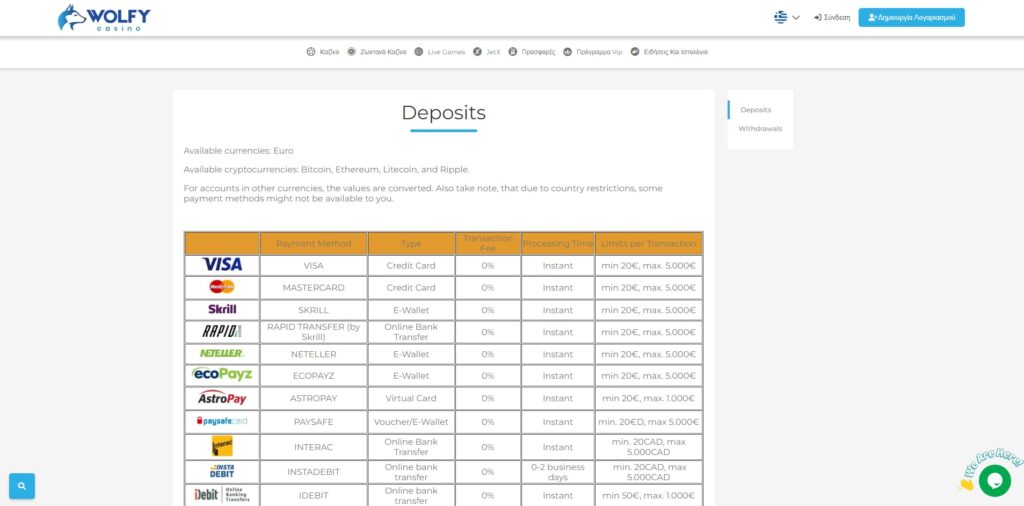Viewport: 1024px width, 506px height.
Task: Click iDebit's min 50€, max. 1.000€ limit
Action: pos(648,496)
